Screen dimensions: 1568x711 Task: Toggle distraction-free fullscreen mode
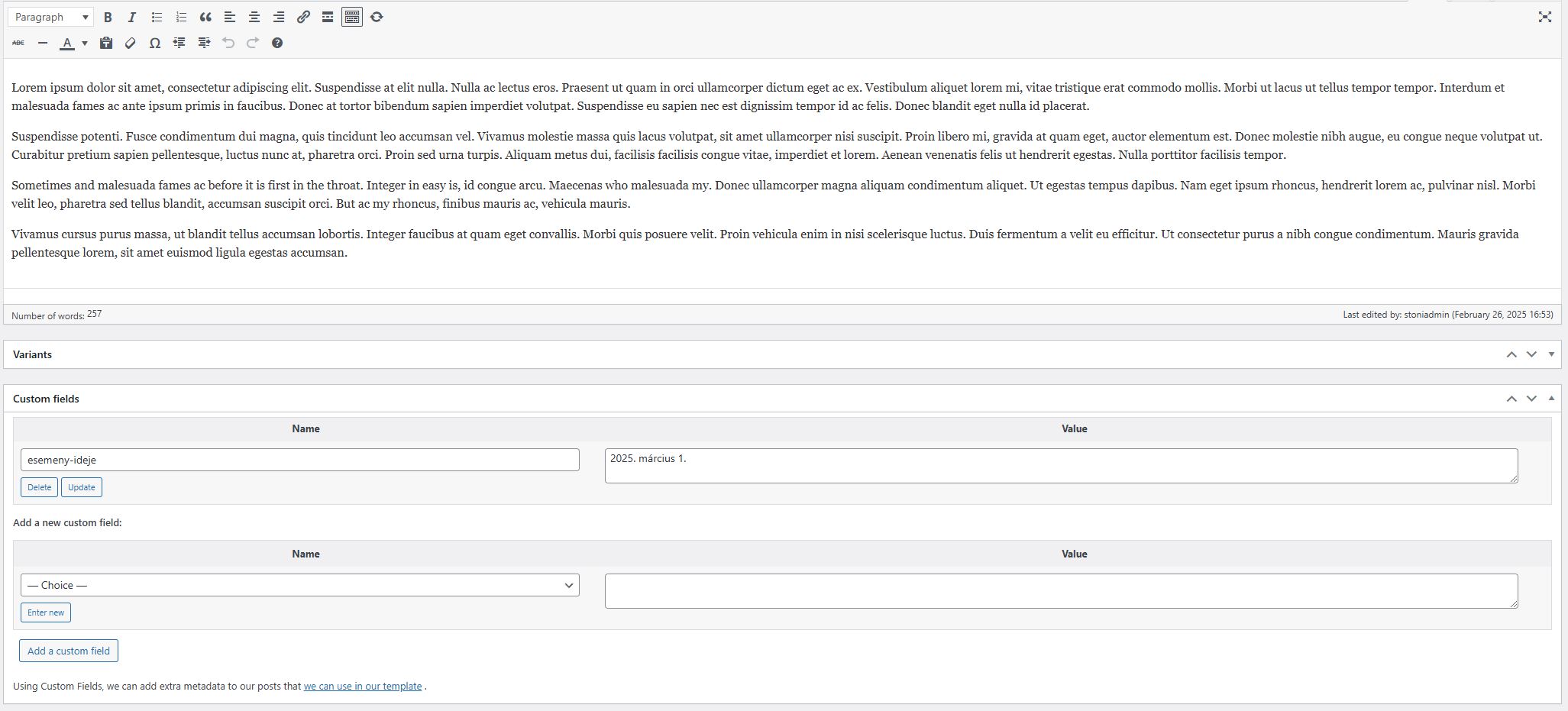(1544, 17)
